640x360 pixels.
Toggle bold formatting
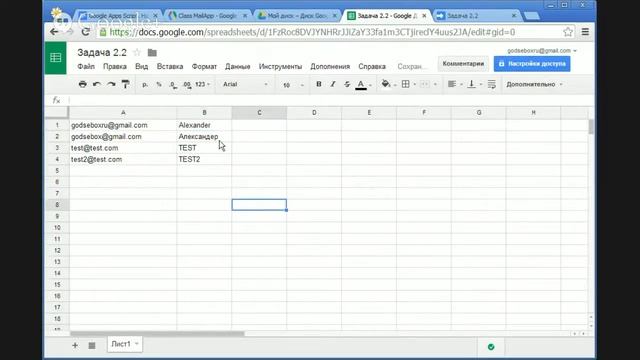coord(319,84)
